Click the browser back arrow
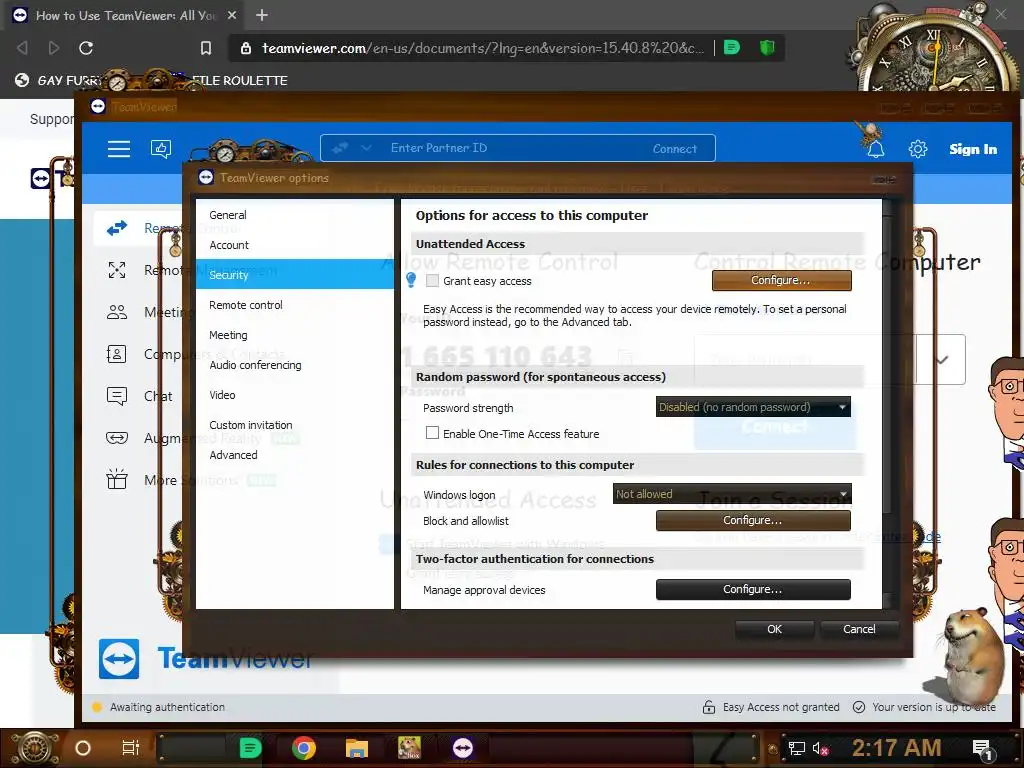The image size is (1024, 768). (x=22, y=48)
